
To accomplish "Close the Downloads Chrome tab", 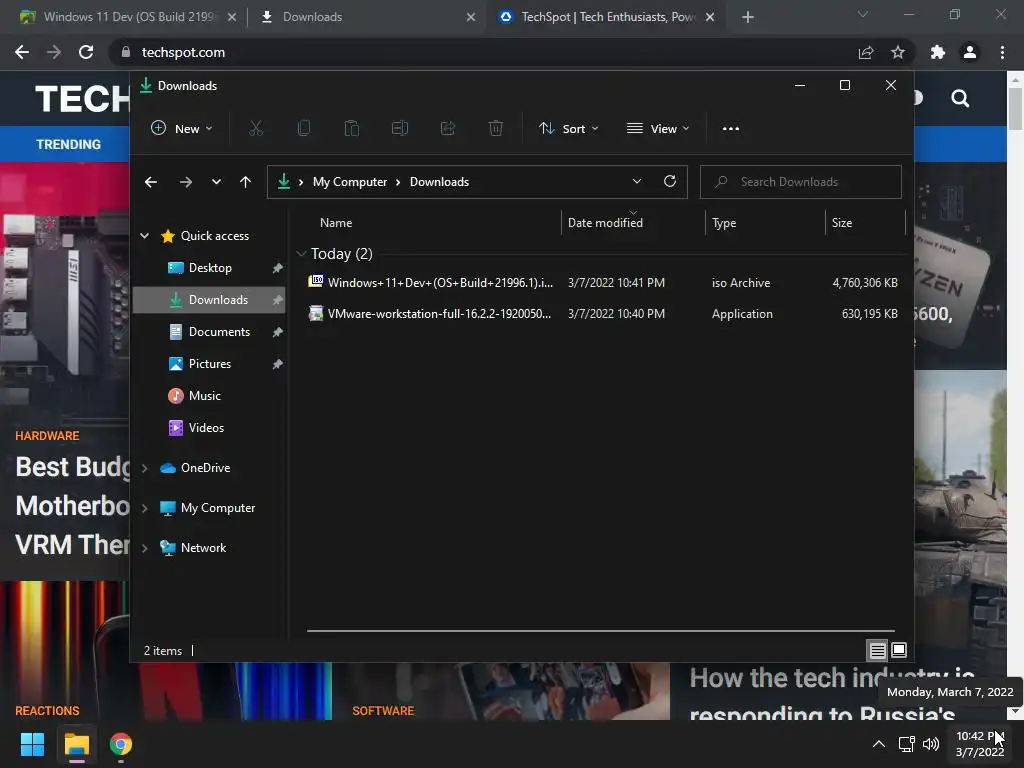I will [x=471, y=17].
